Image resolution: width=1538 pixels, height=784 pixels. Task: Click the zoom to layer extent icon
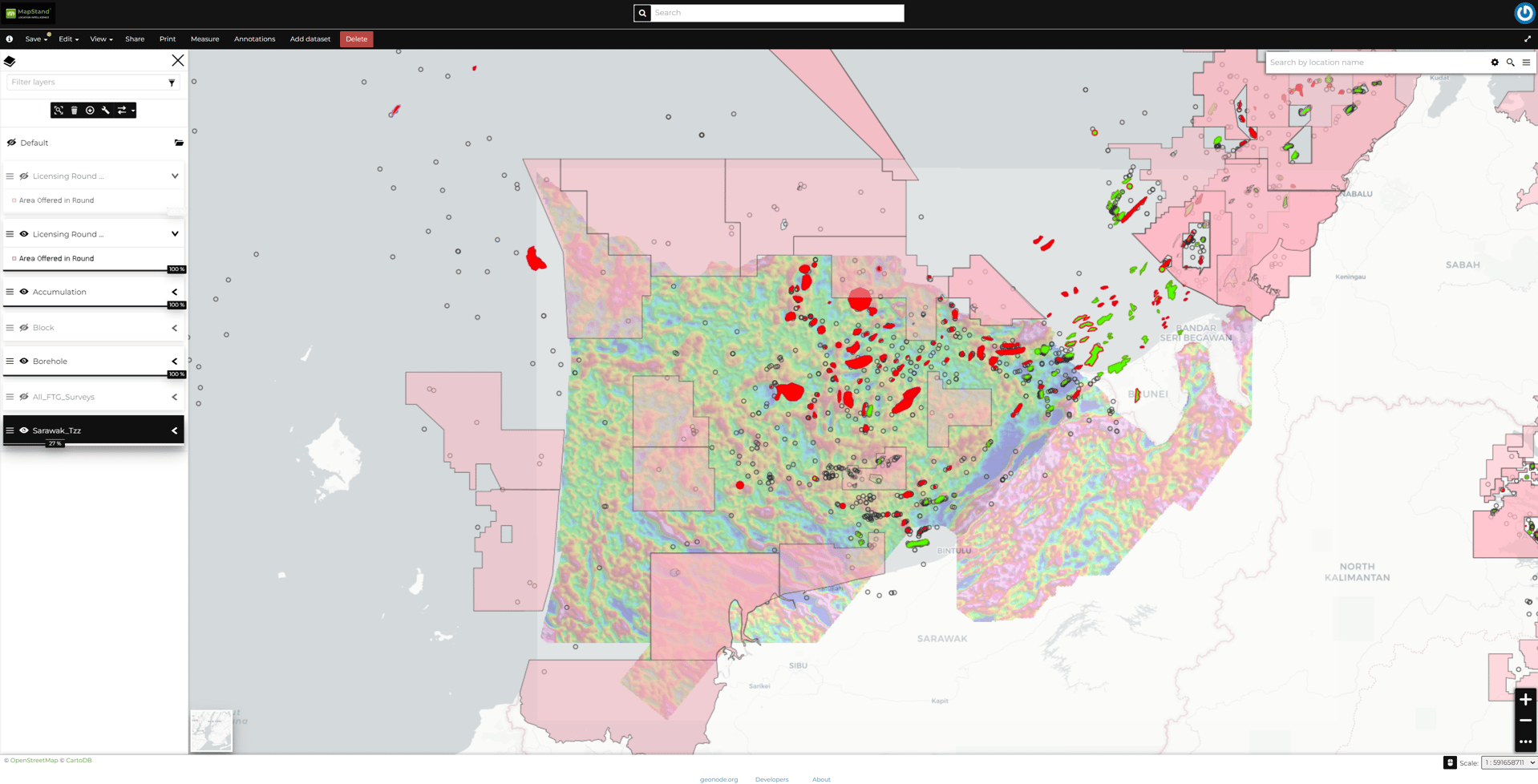59,111
